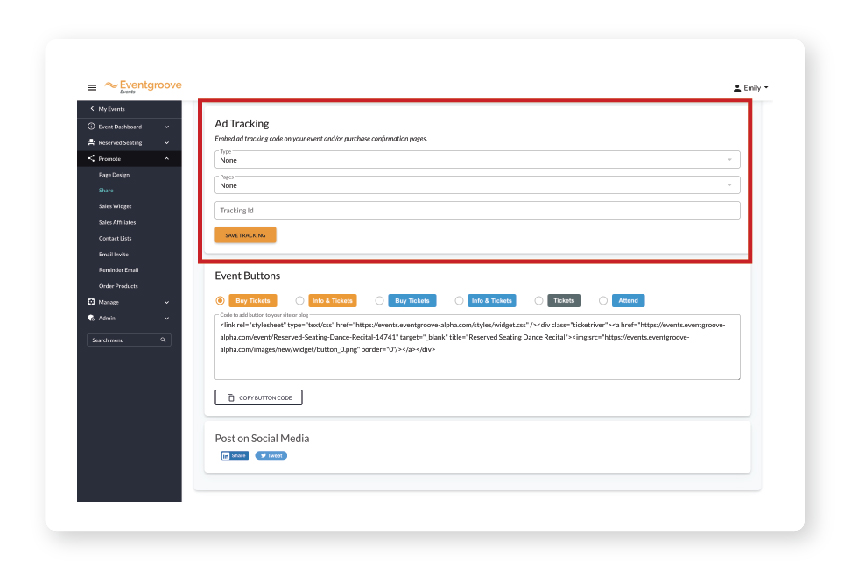Click the orange Buy Tickets button preview
The width and height of the screenshot is (851, 576).
coord(253,301)
